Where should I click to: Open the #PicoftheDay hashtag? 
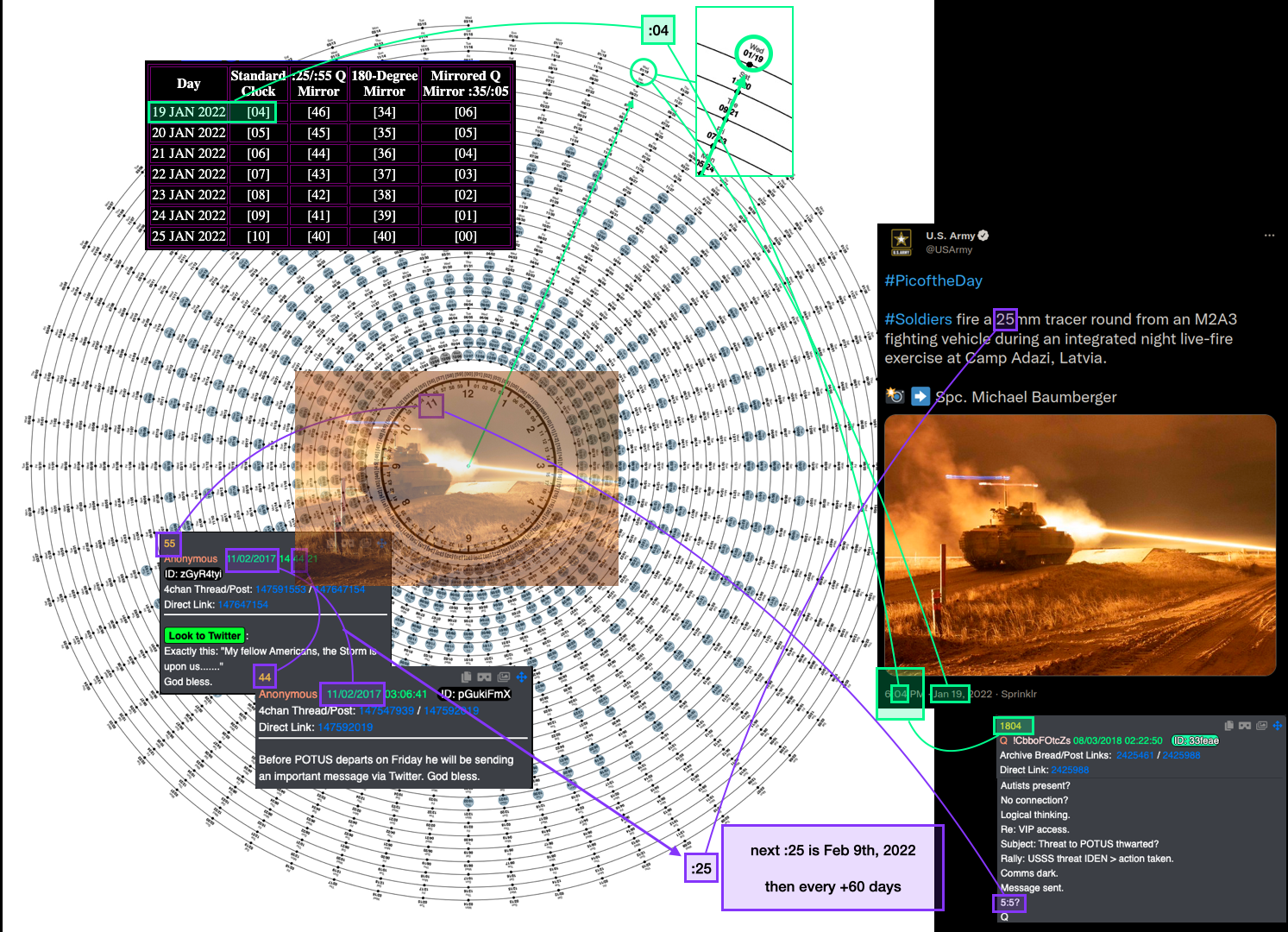933,280
